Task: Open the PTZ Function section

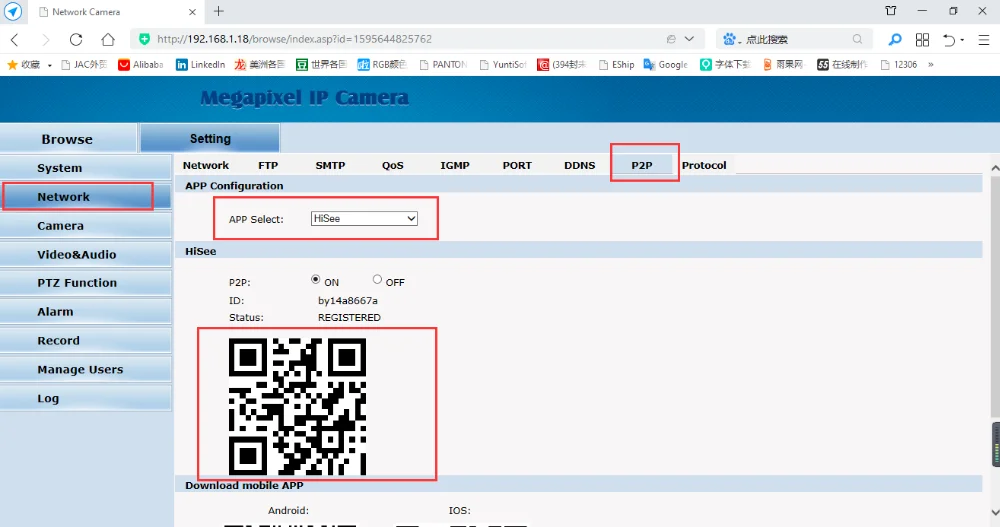Action: pyautogui.click(x=85, y=283)
